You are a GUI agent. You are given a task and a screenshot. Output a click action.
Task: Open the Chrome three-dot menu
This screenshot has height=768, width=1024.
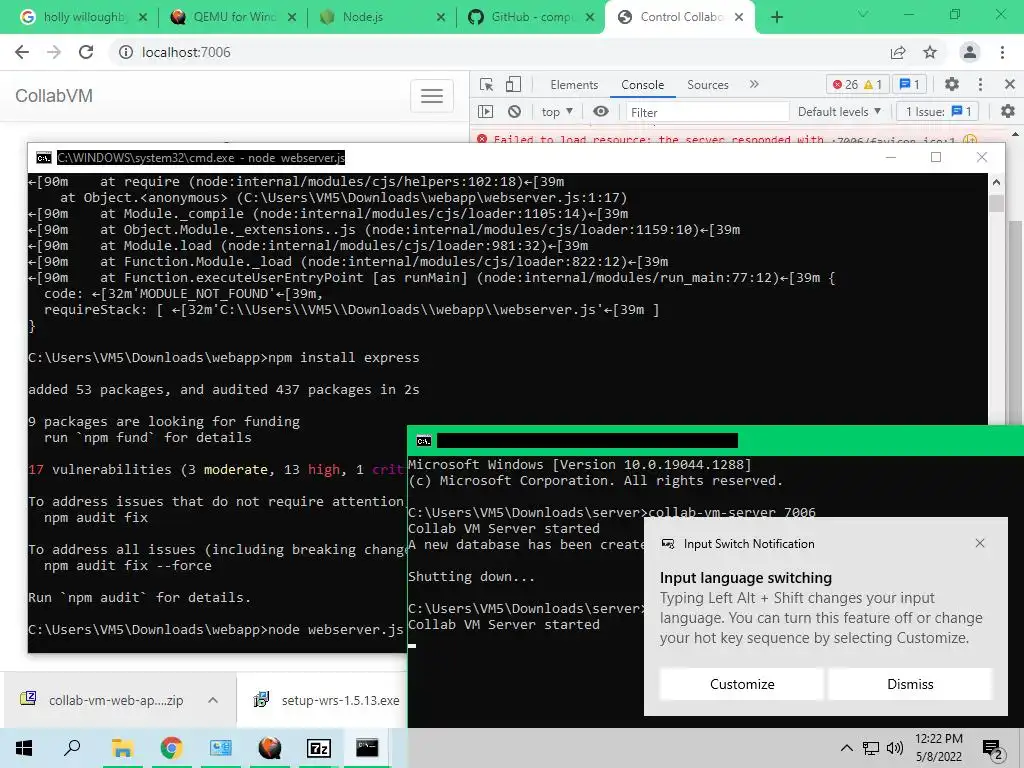(1002, 52)
